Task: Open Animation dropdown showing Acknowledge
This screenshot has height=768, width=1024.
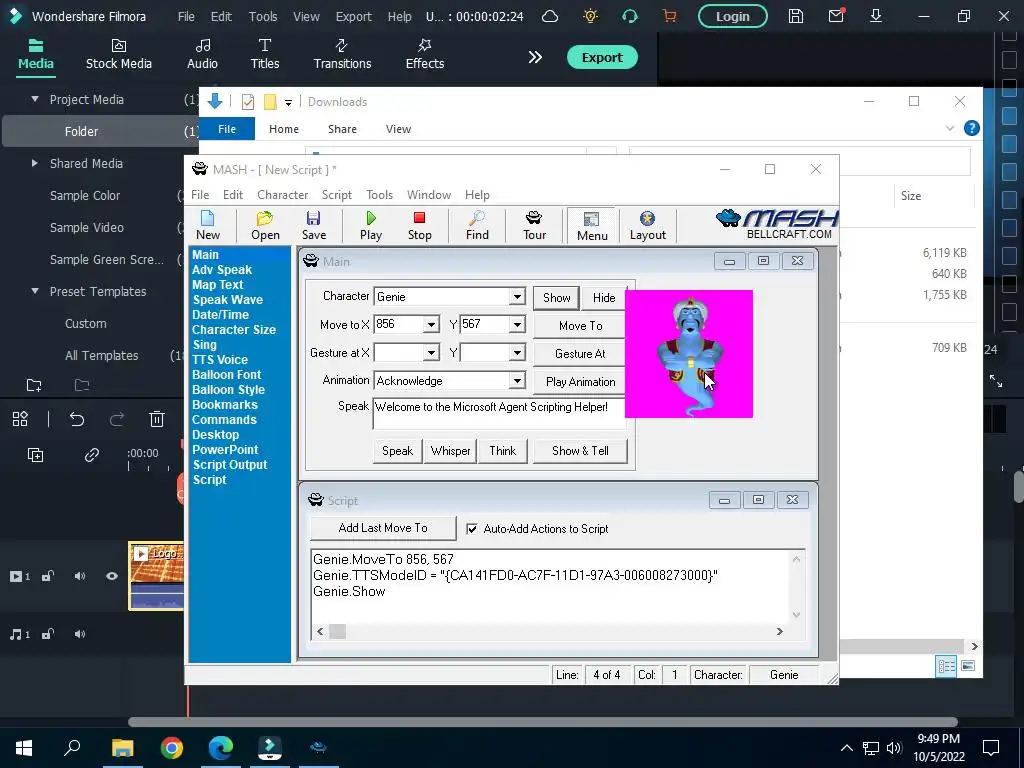Action: point(517,381)
